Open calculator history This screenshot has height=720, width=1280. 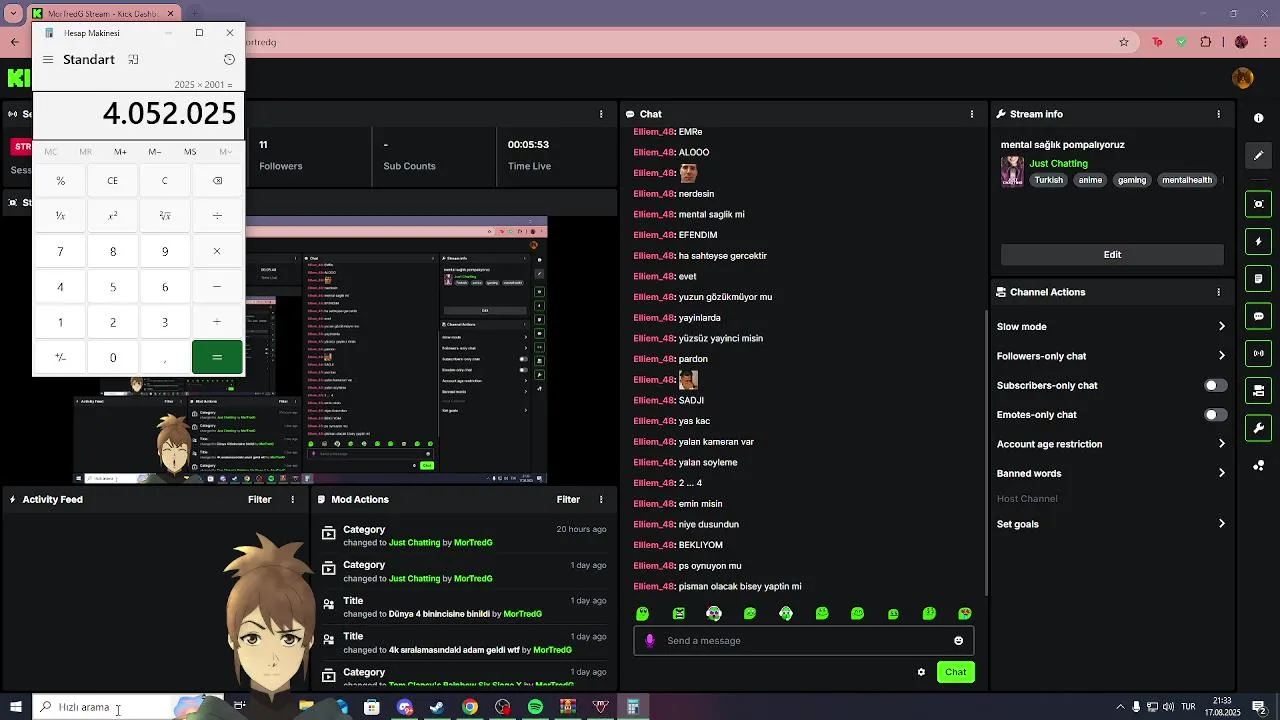(229, 60)
